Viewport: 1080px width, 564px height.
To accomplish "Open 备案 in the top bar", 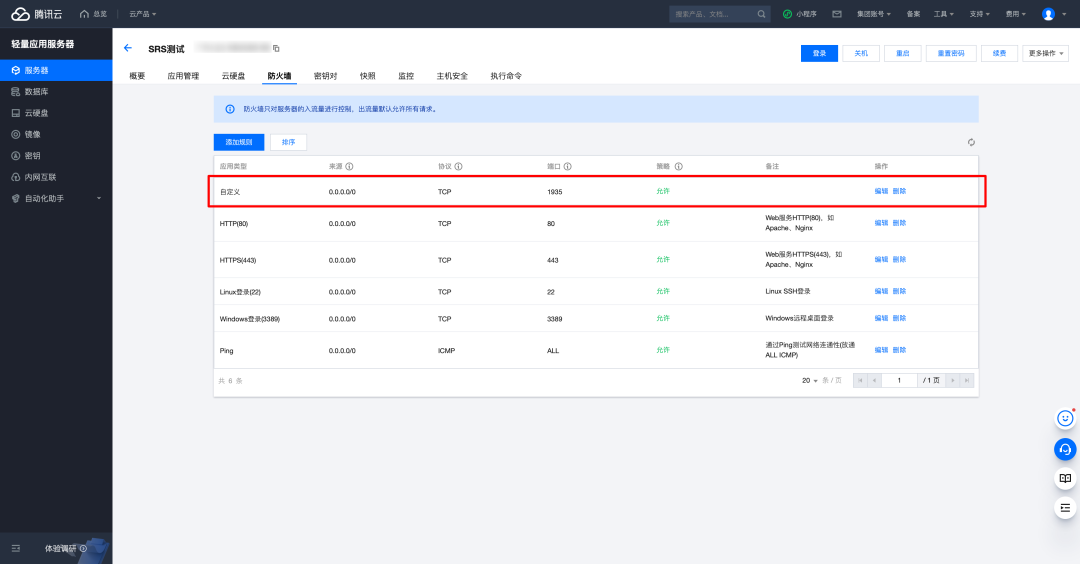I will point(913,14).
